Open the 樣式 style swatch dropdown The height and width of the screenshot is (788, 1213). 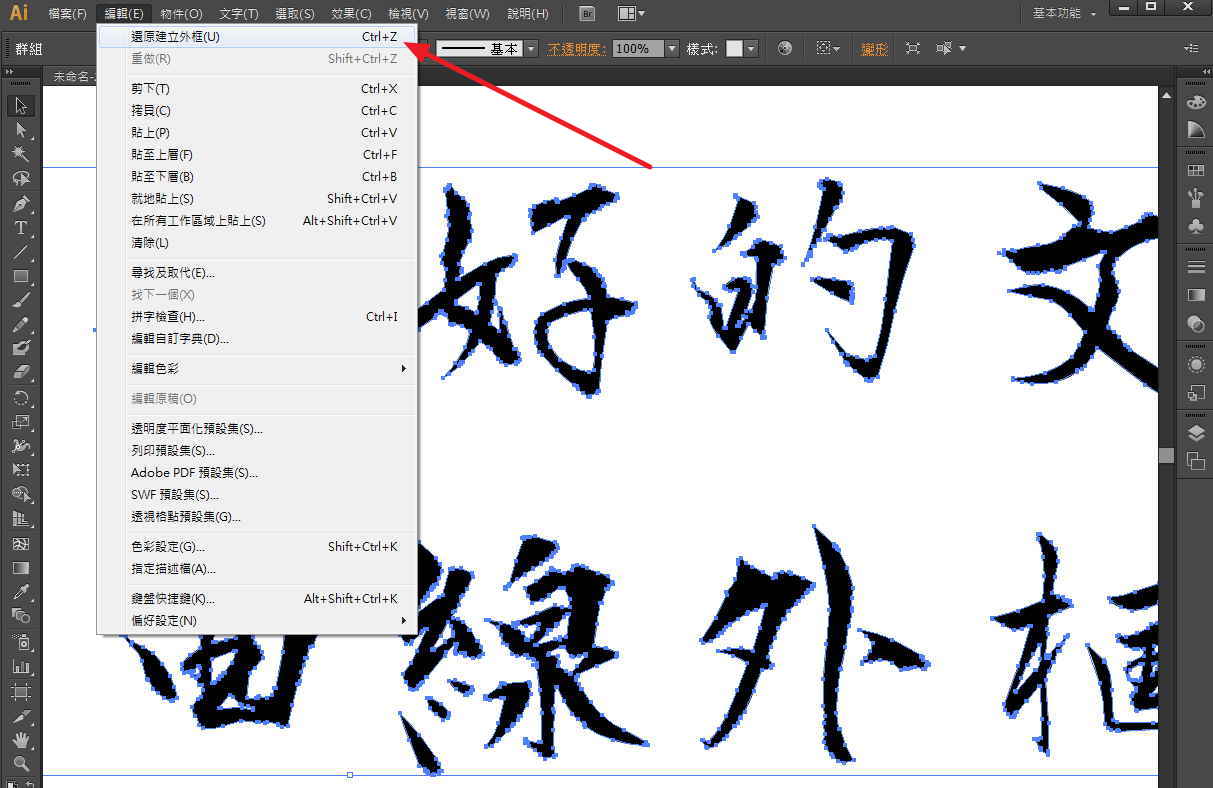click(x=751, y=48)
